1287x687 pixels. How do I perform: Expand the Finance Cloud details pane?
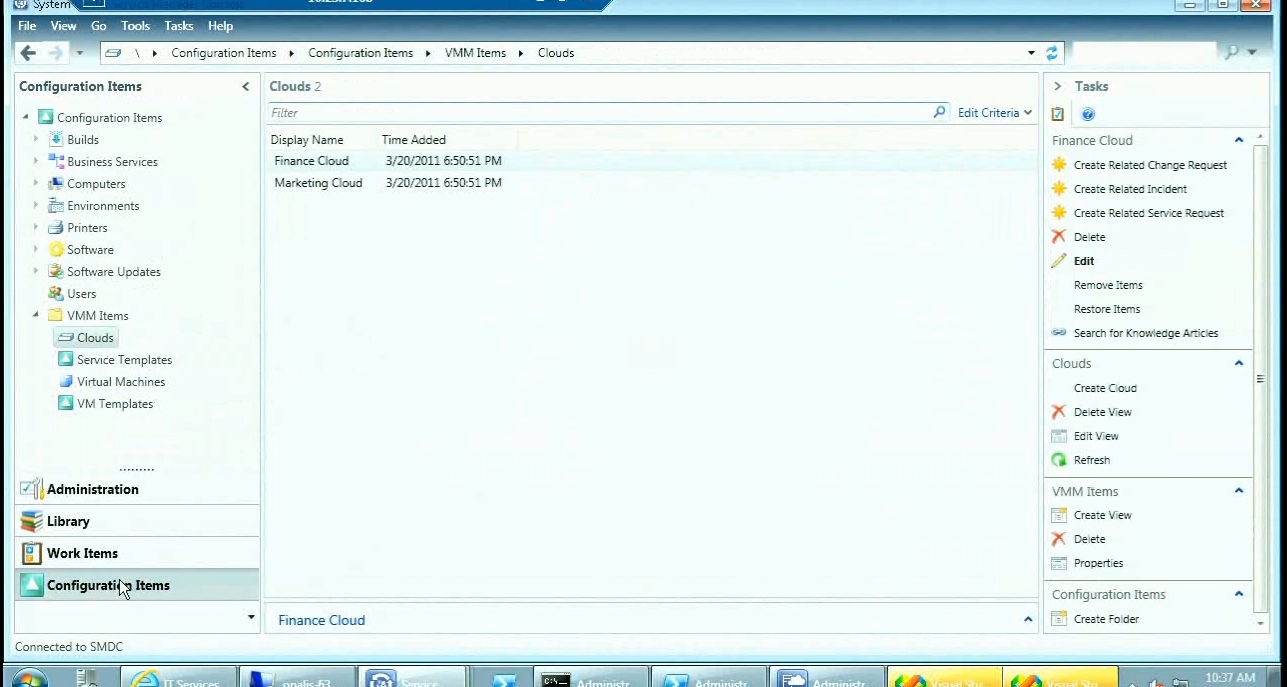[x=1028, y=620]
